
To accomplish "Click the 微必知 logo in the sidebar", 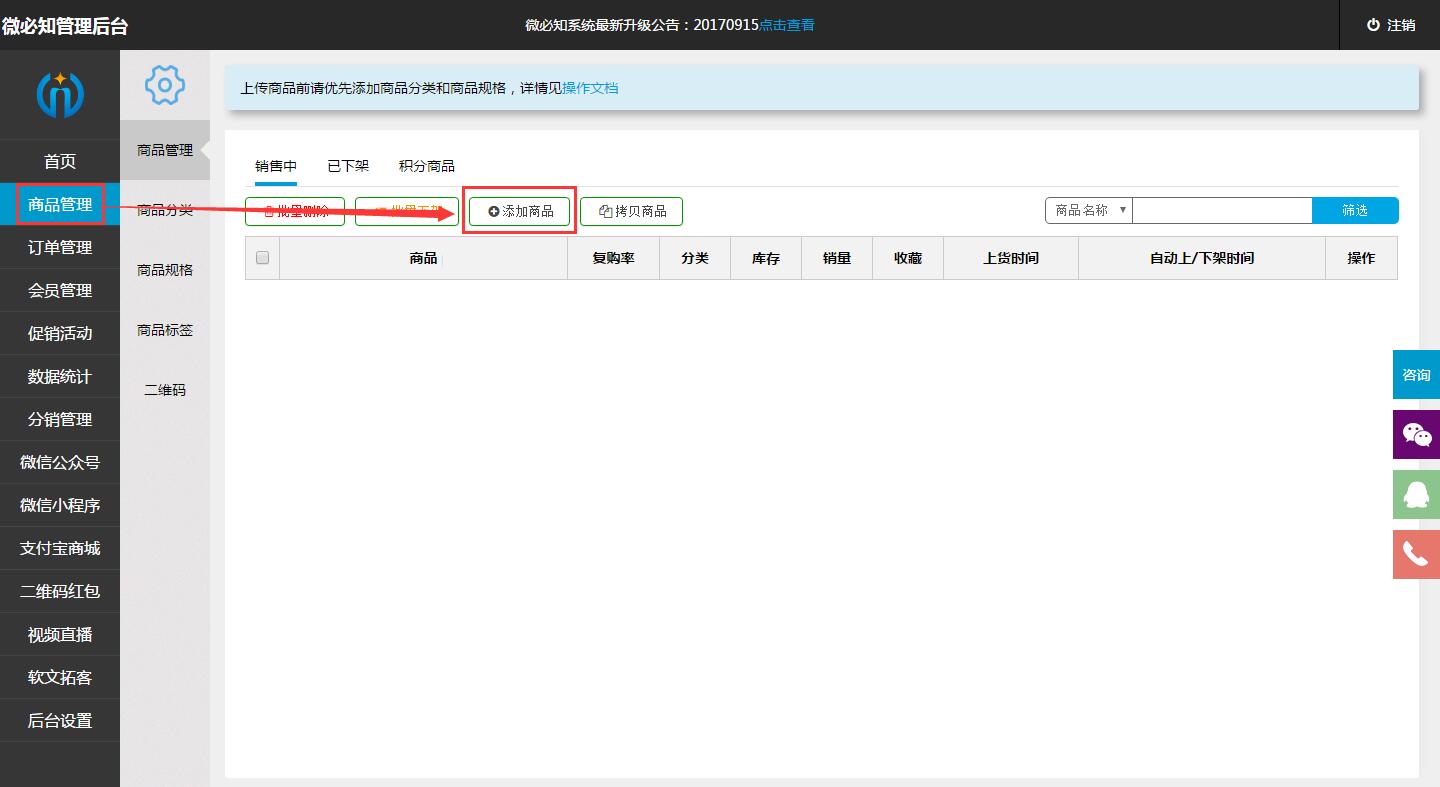I will point(60,93).
